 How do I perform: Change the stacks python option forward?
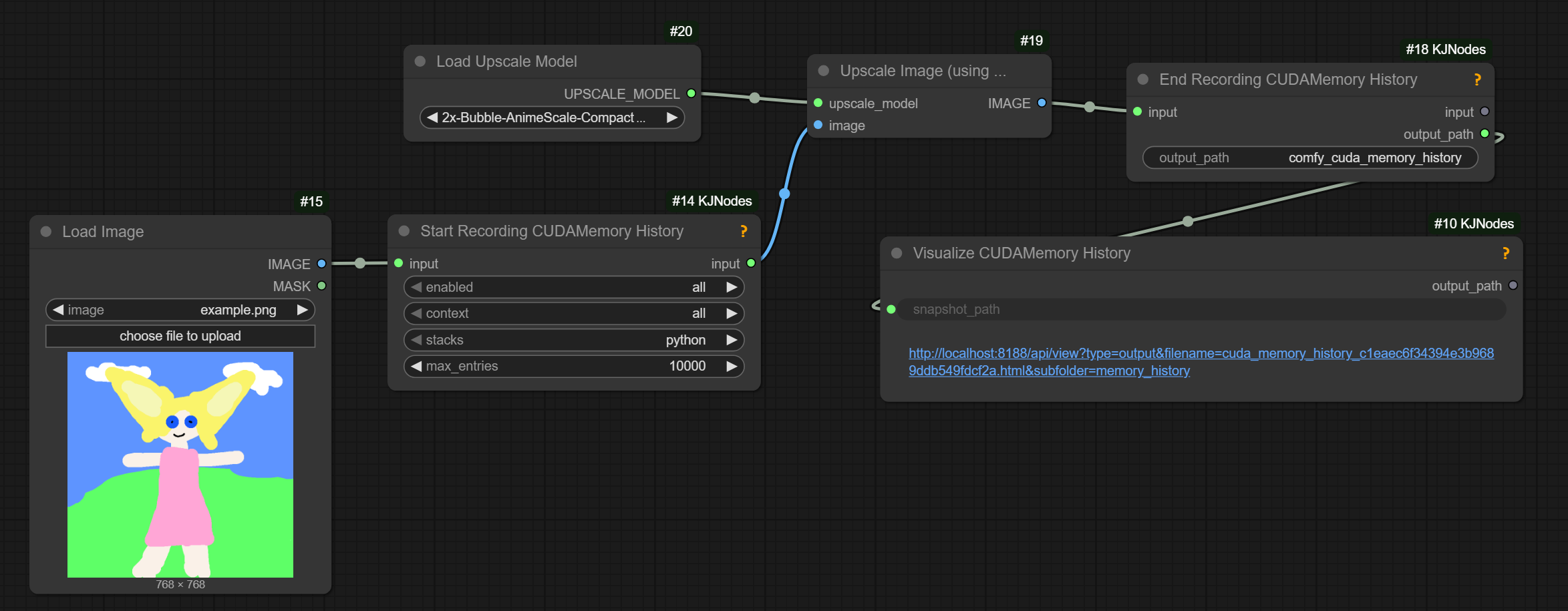[x=732, y=340]
